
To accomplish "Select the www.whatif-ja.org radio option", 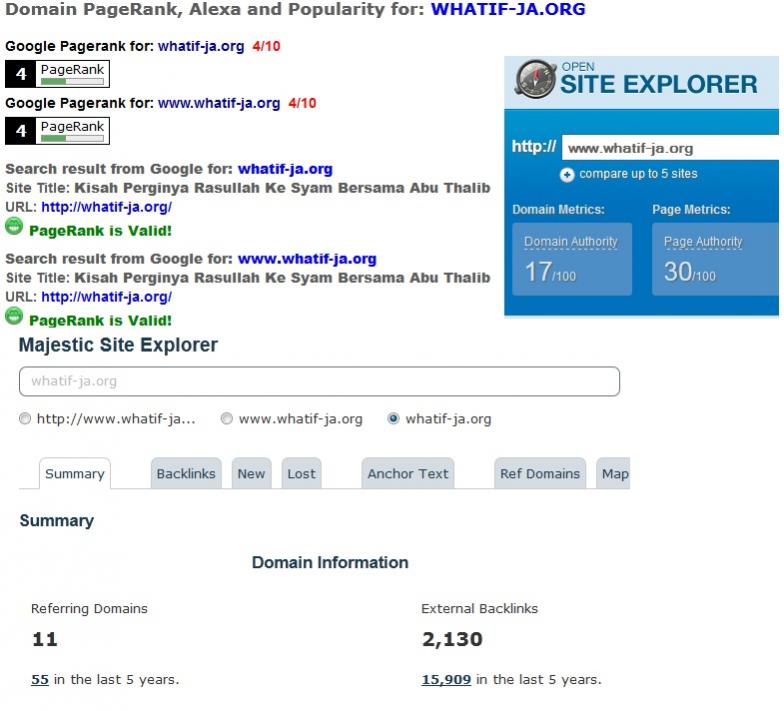I will (226, 418).
